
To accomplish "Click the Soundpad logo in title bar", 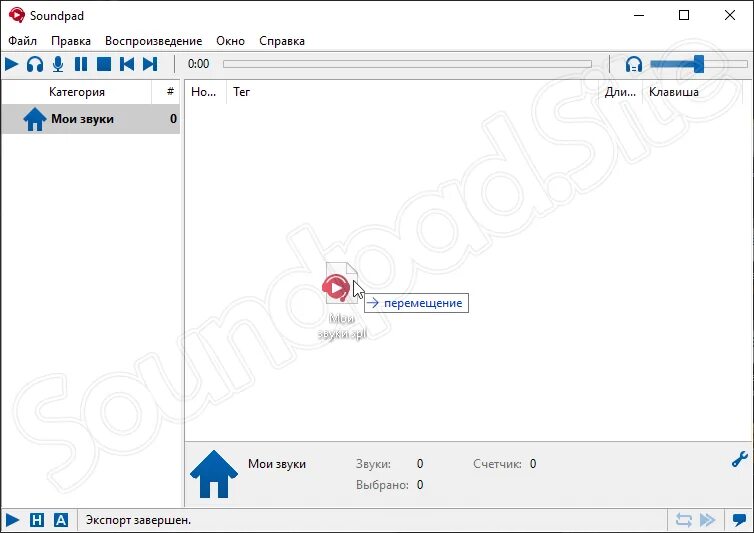I will [17, 15].
